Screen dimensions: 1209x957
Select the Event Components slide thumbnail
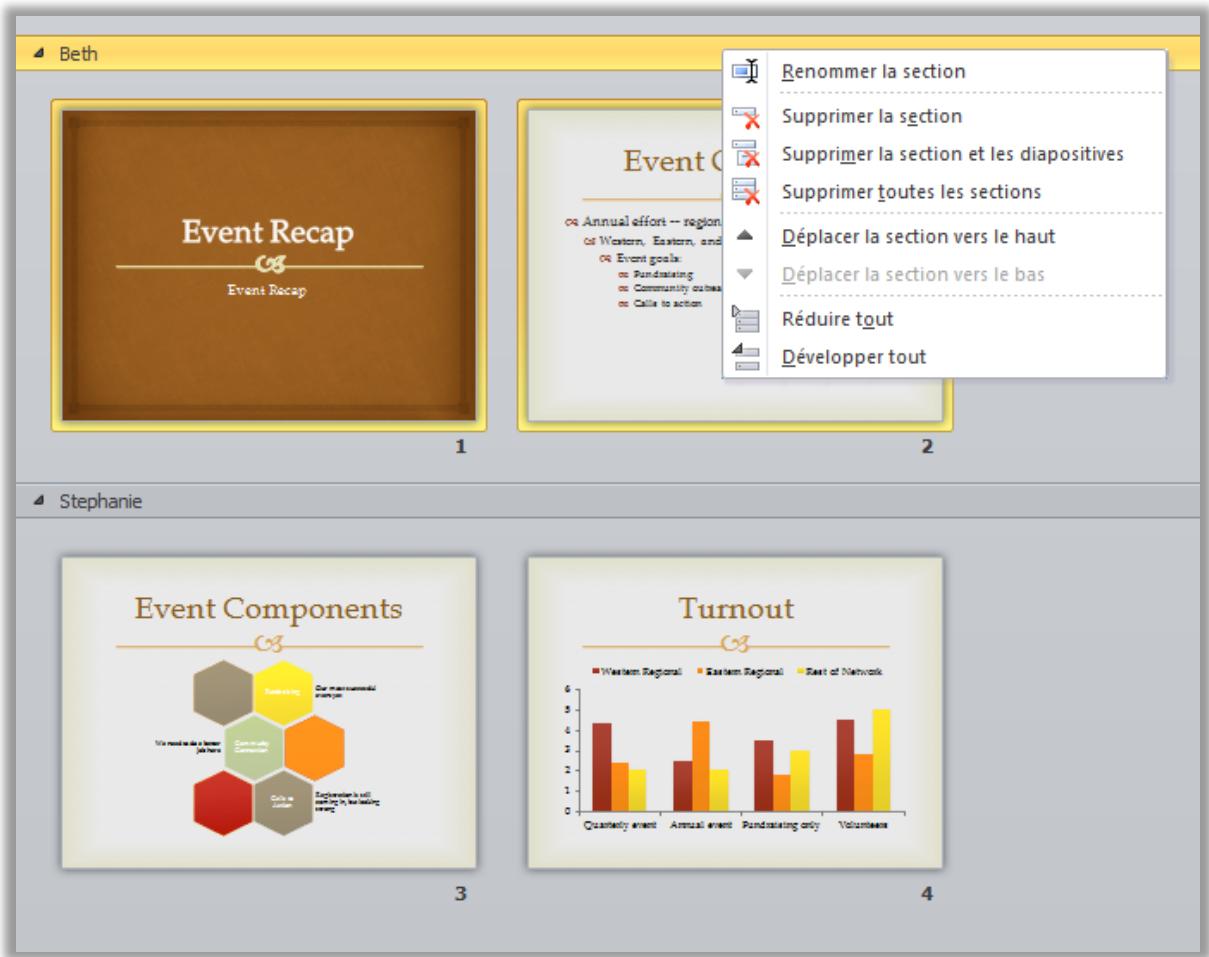[x=269, y=713]
